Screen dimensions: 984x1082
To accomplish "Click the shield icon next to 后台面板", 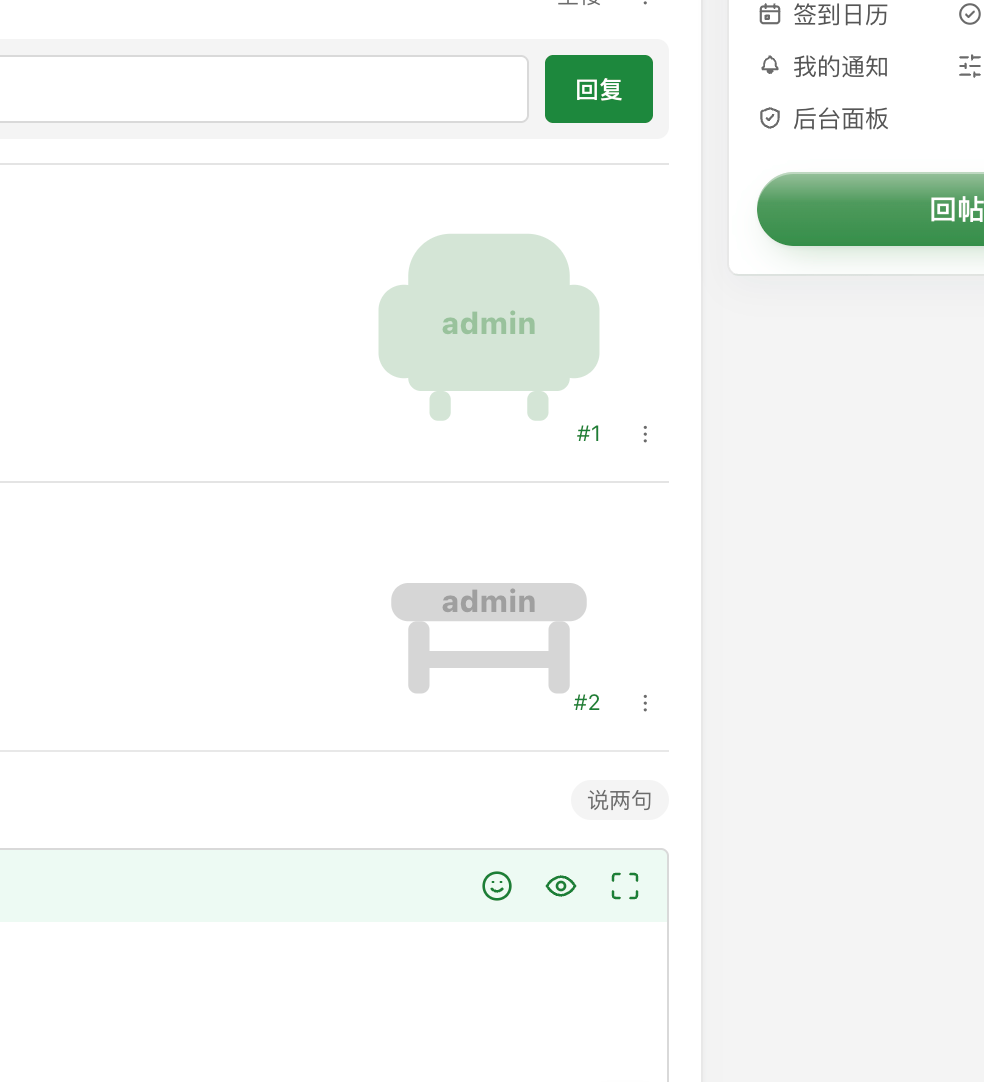I will point(769,118).
